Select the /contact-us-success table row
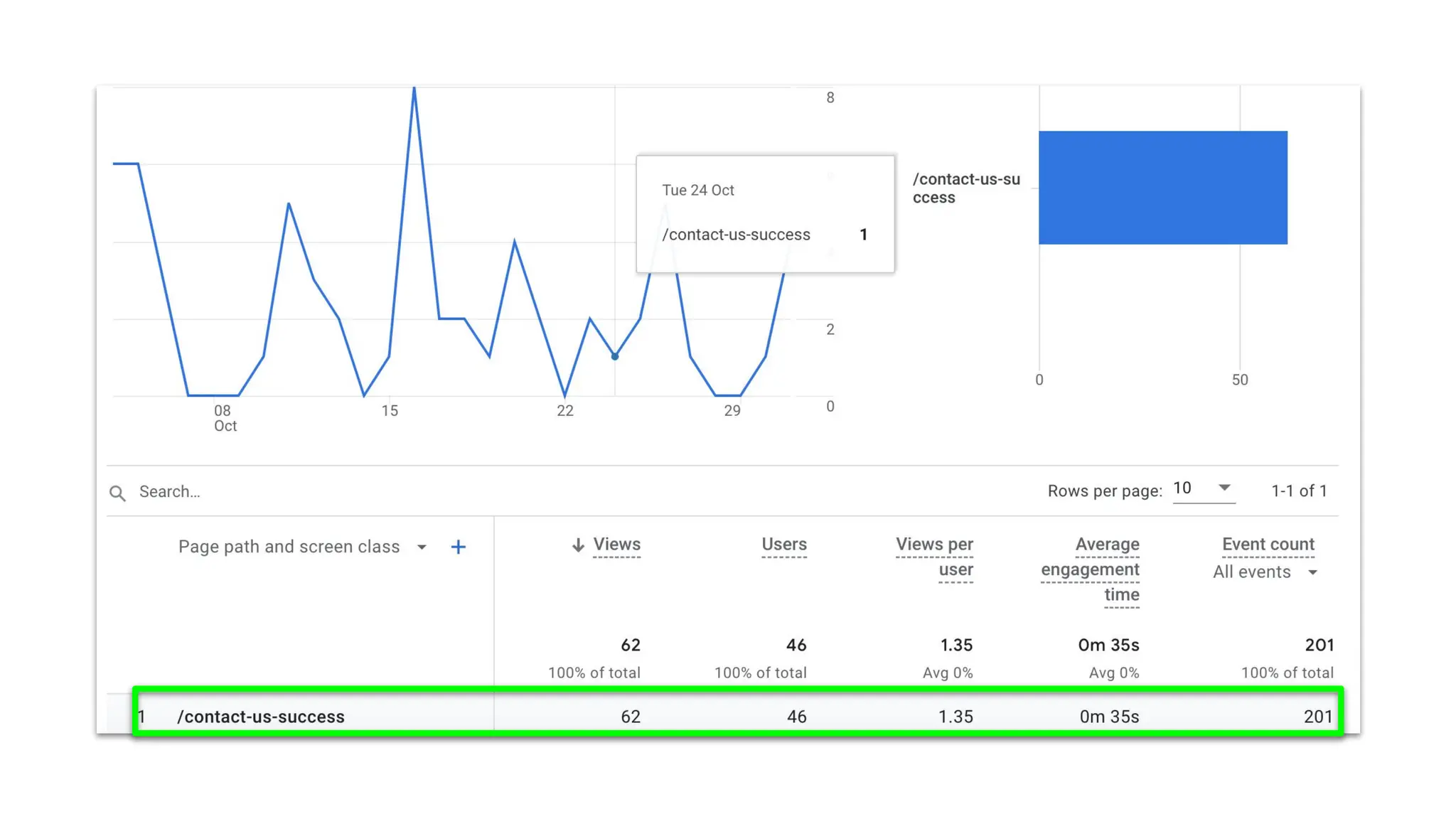Screen dimensions: 1456x819 tap(260, 717)
